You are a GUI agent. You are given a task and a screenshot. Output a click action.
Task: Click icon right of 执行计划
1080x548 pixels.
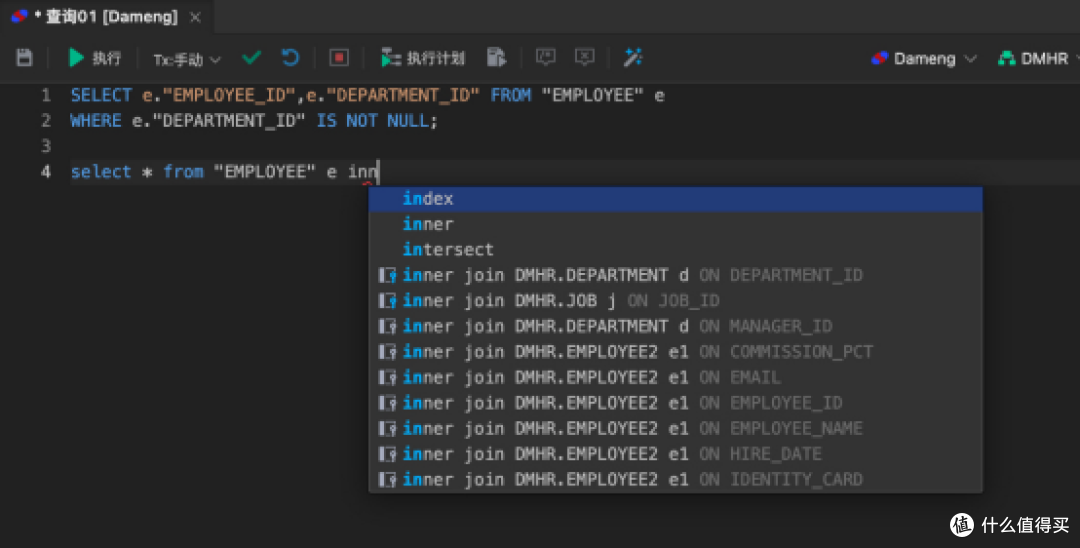point(496,58)
